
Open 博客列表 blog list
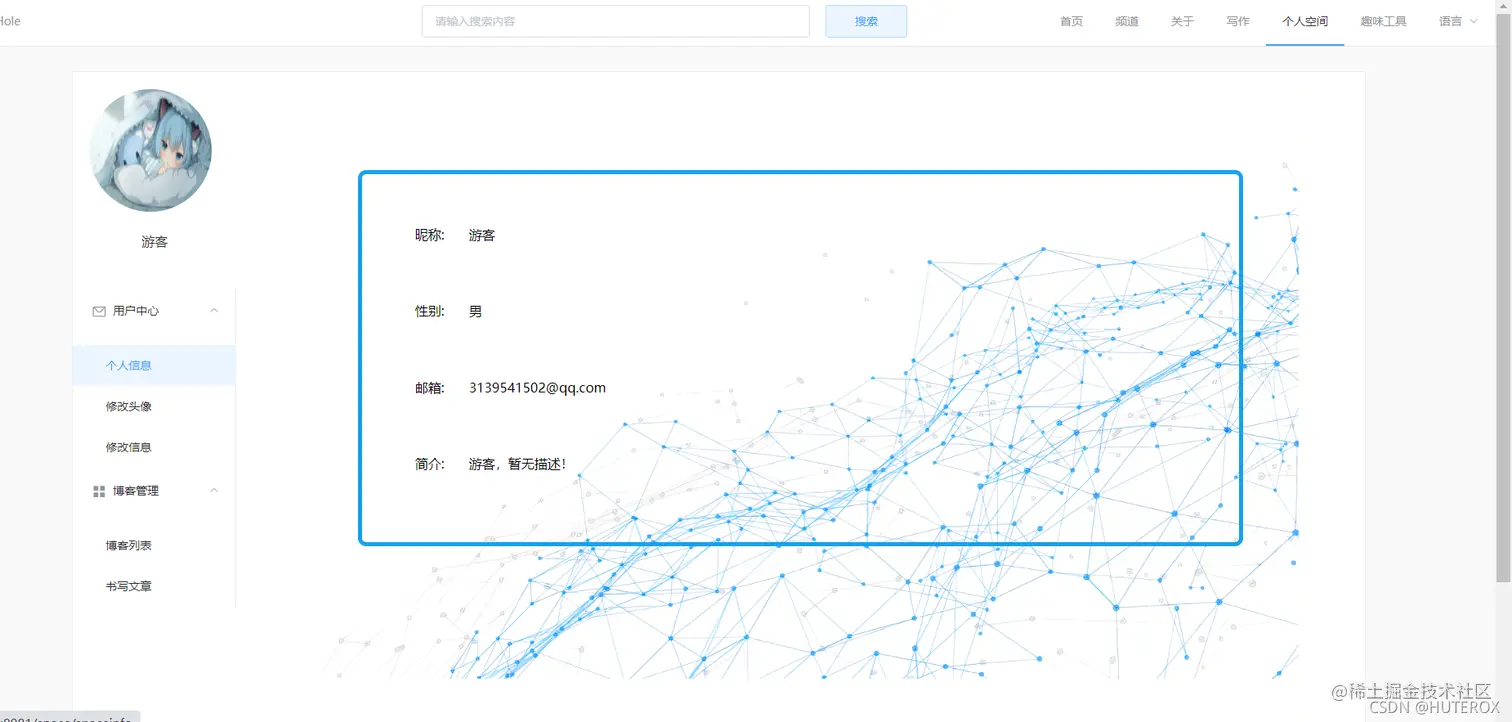pos(127,545)
